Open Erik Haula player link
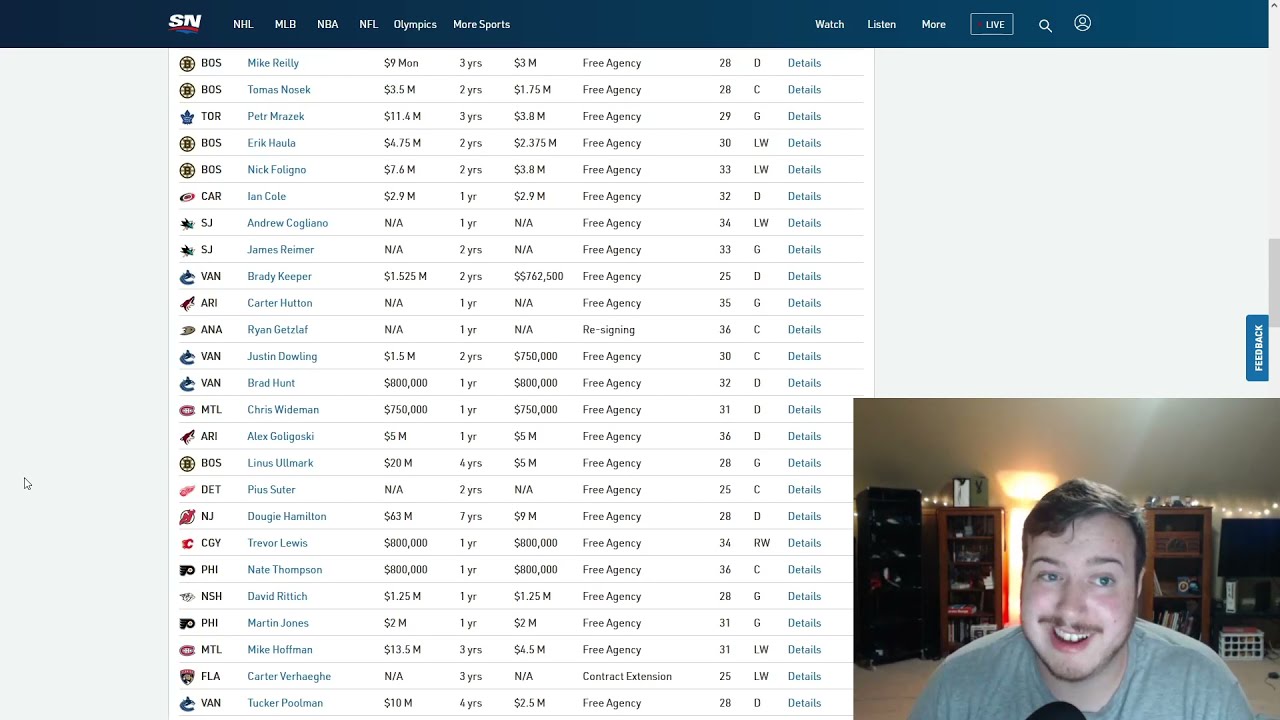This screenshot has height=720, width=1280. tap(271, 143)
